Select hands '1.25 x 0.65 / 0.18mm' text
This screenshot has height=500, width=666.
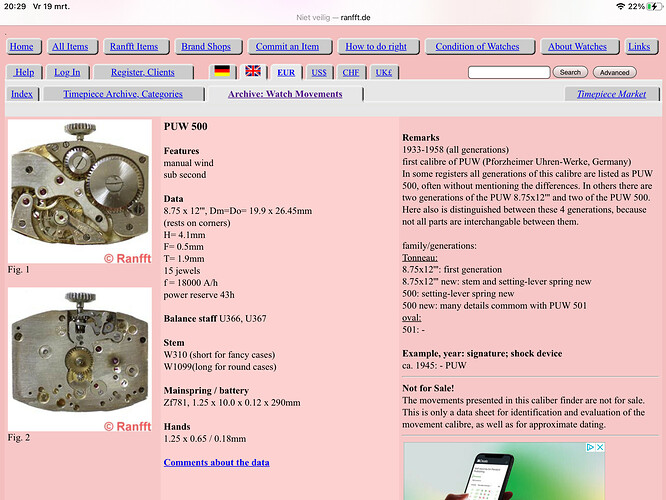coord(205,438)
